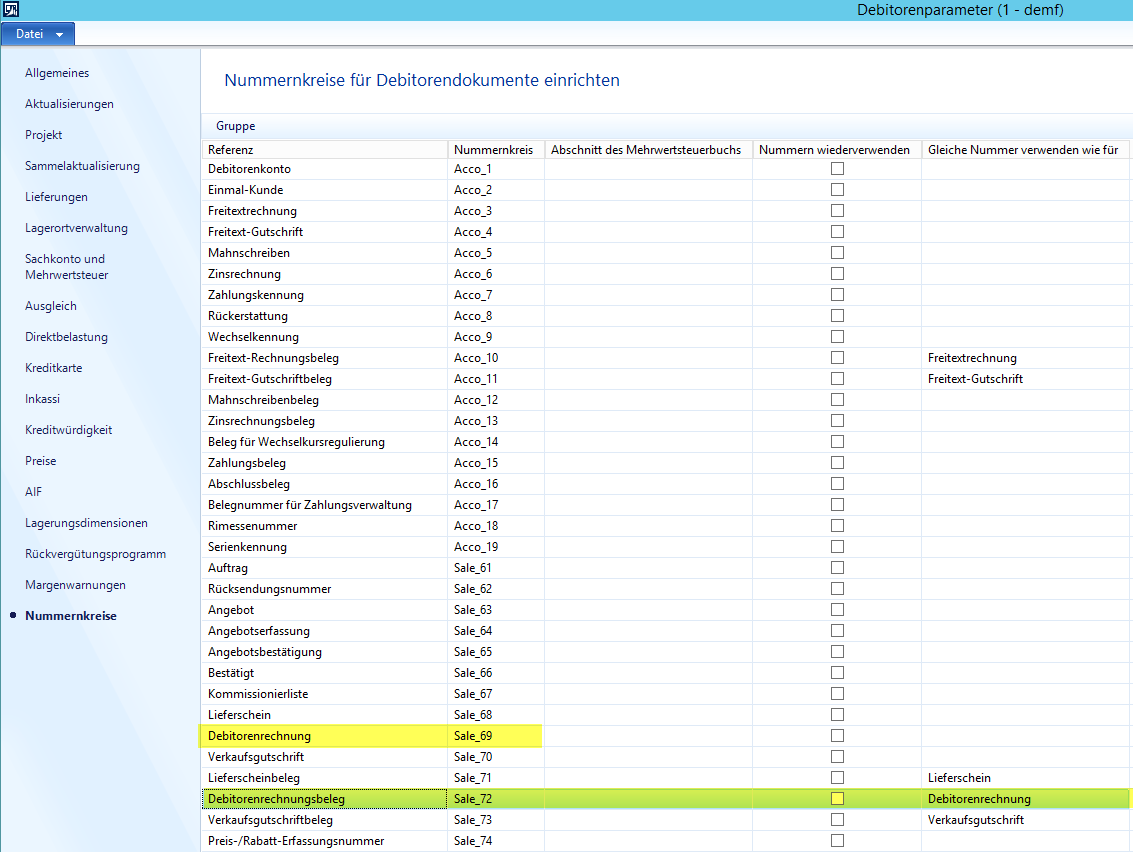
Task: Tick reuse numbers checkbox for Lieferschein row
Action: [837, 715]
